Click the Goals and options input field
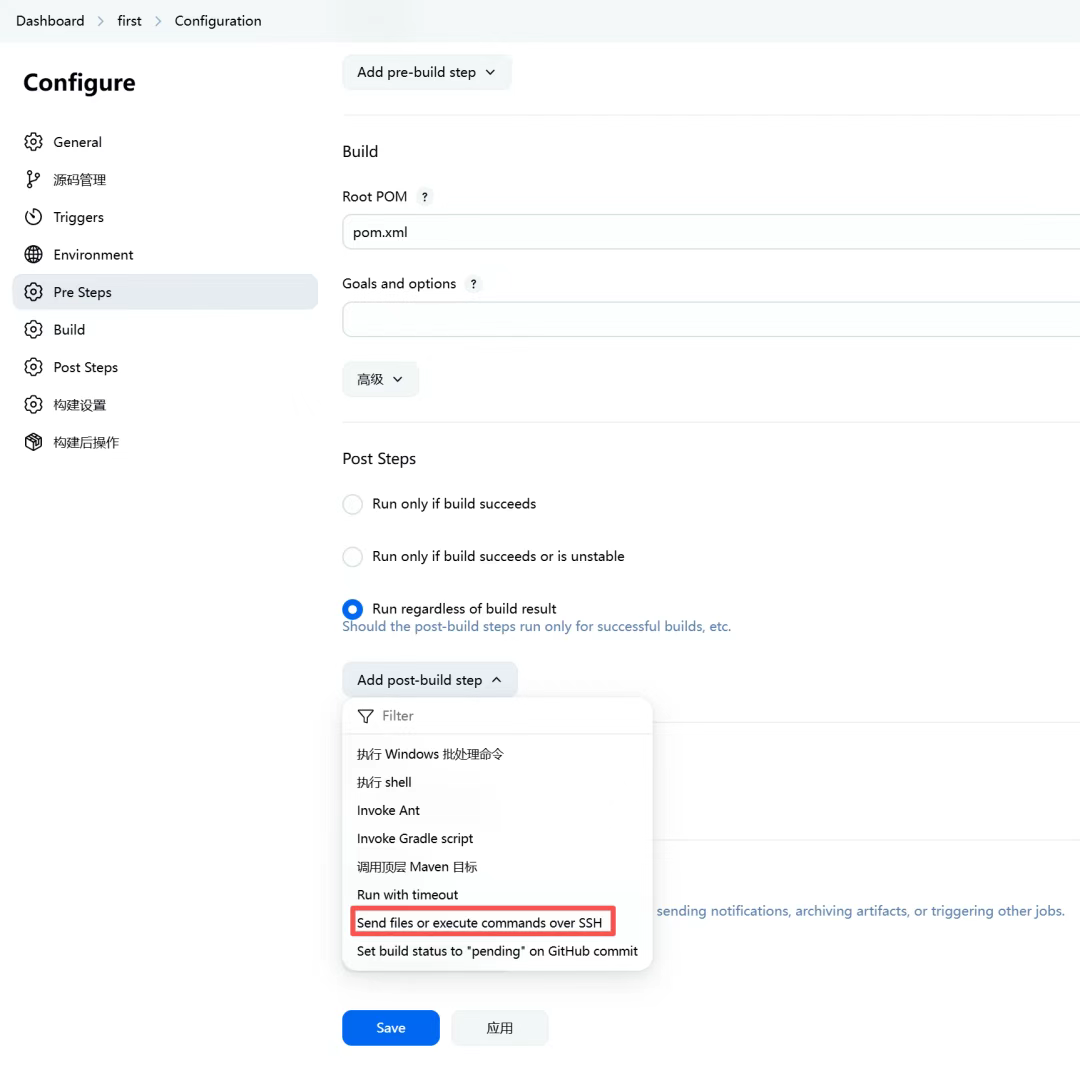This screenshot has height=1067, width=1080. coord(711,319)
